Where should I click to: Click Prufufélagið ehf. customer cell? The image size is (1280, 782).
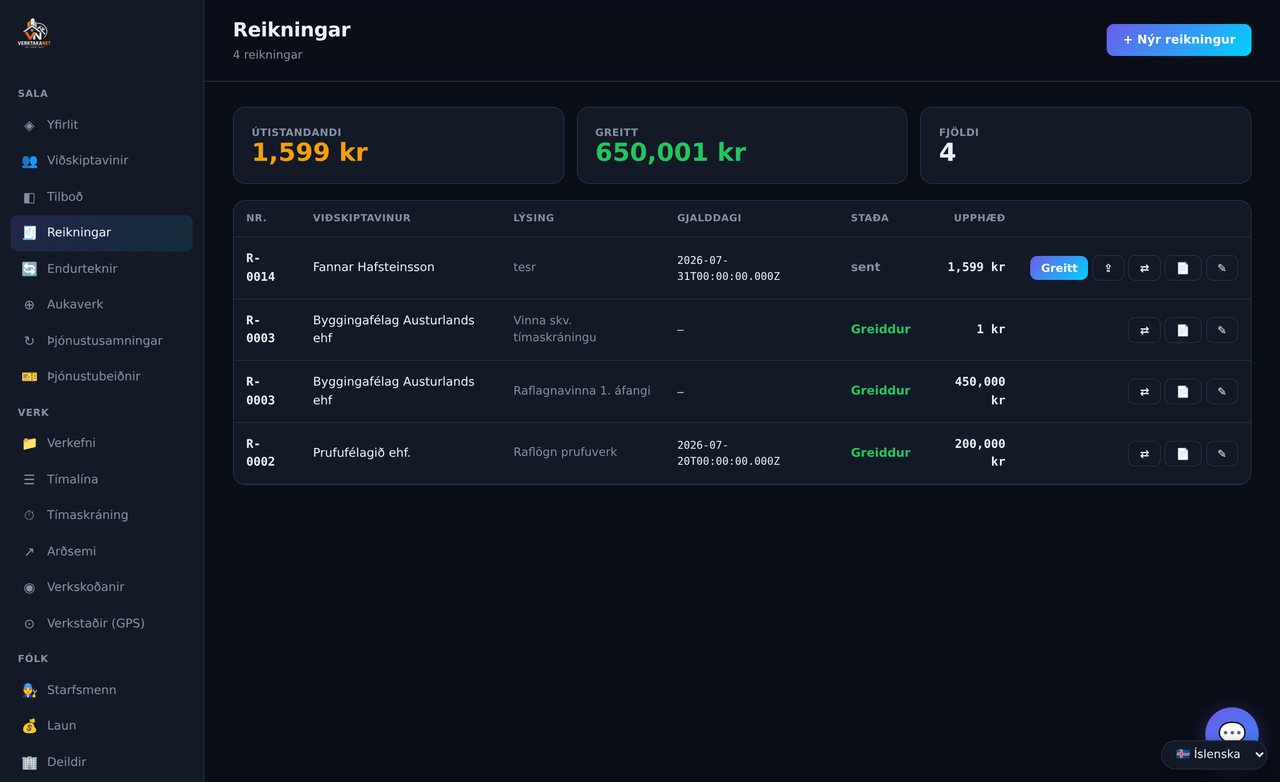pos(362,453)
